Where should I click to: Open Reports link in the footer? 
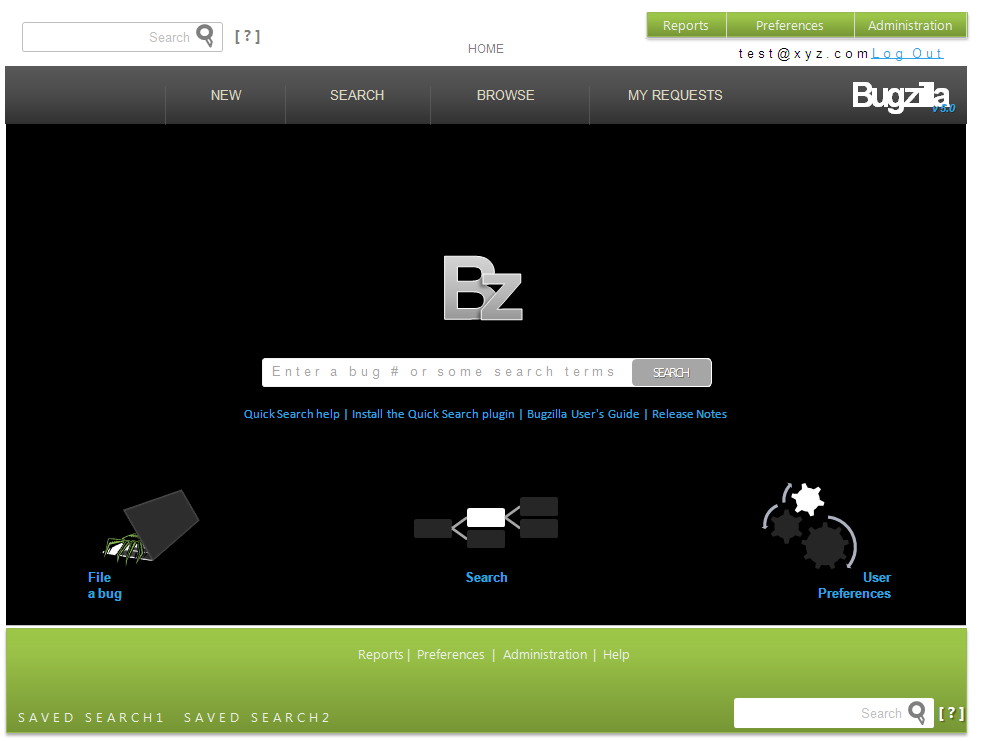click(x=380, y=654)
